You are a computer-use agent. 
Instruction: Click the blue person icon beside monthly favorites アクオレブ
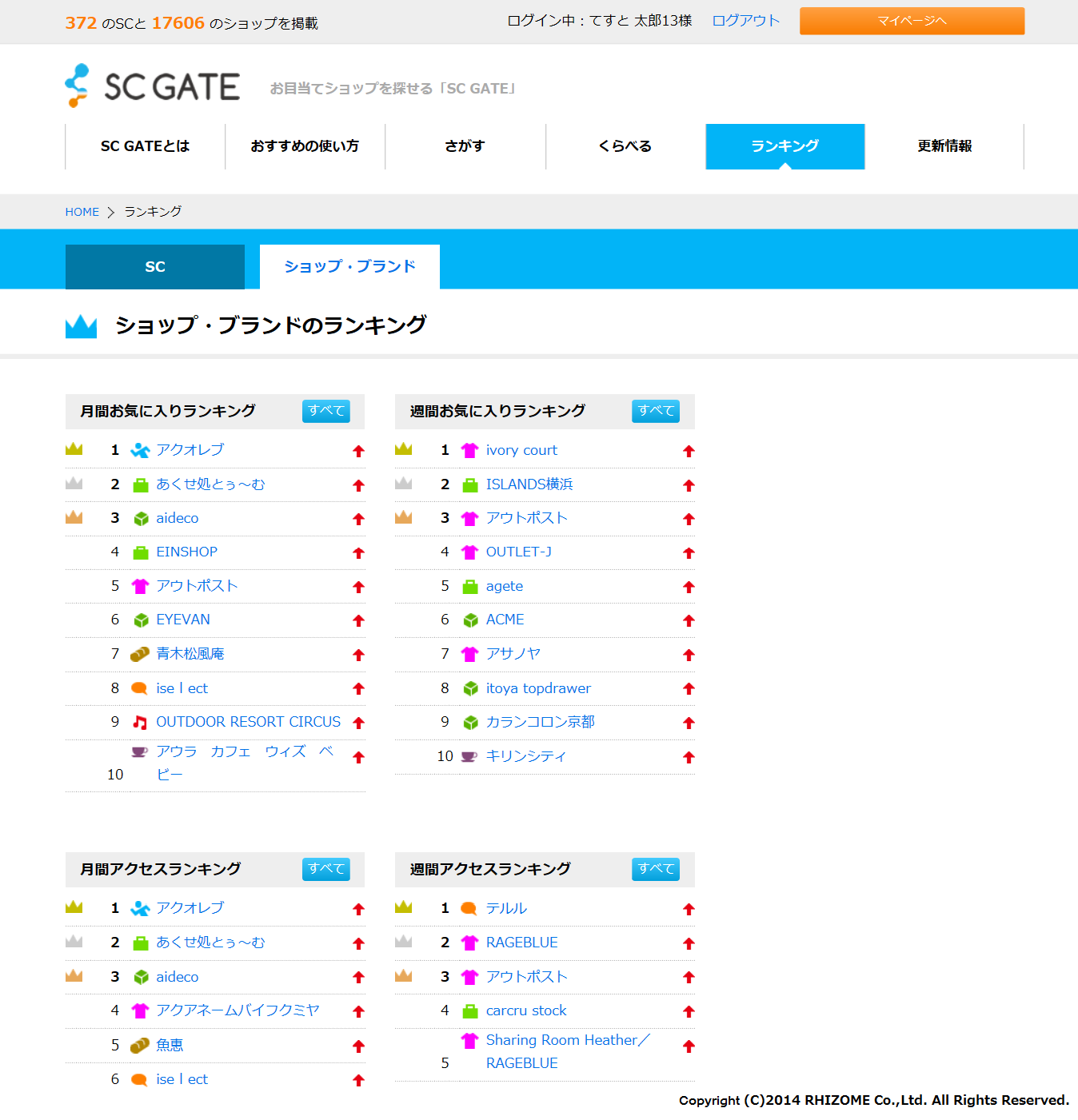(140, 450)
